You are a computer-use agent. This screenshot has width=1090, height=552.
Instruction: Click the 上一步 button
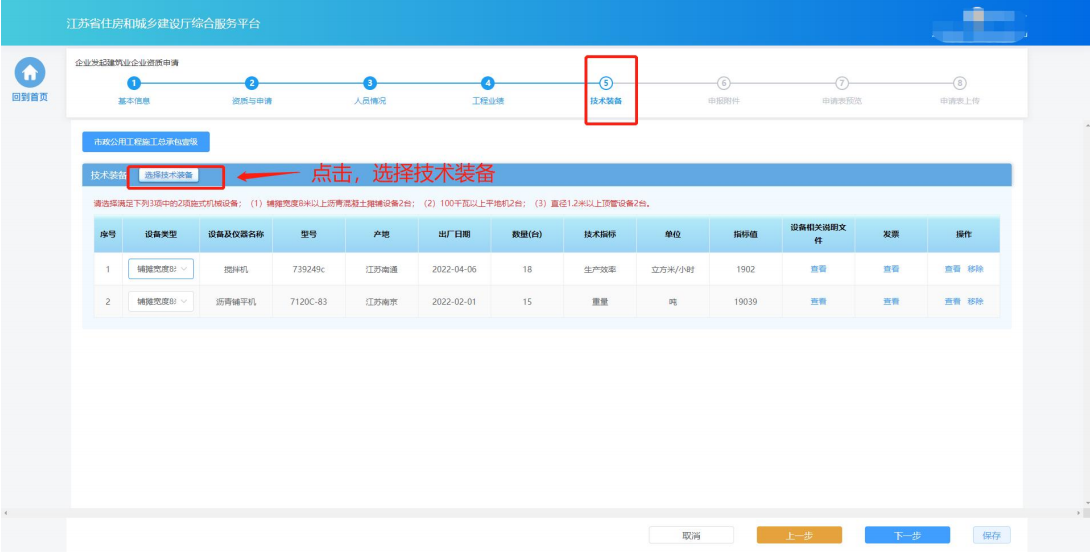pos(799,535)
